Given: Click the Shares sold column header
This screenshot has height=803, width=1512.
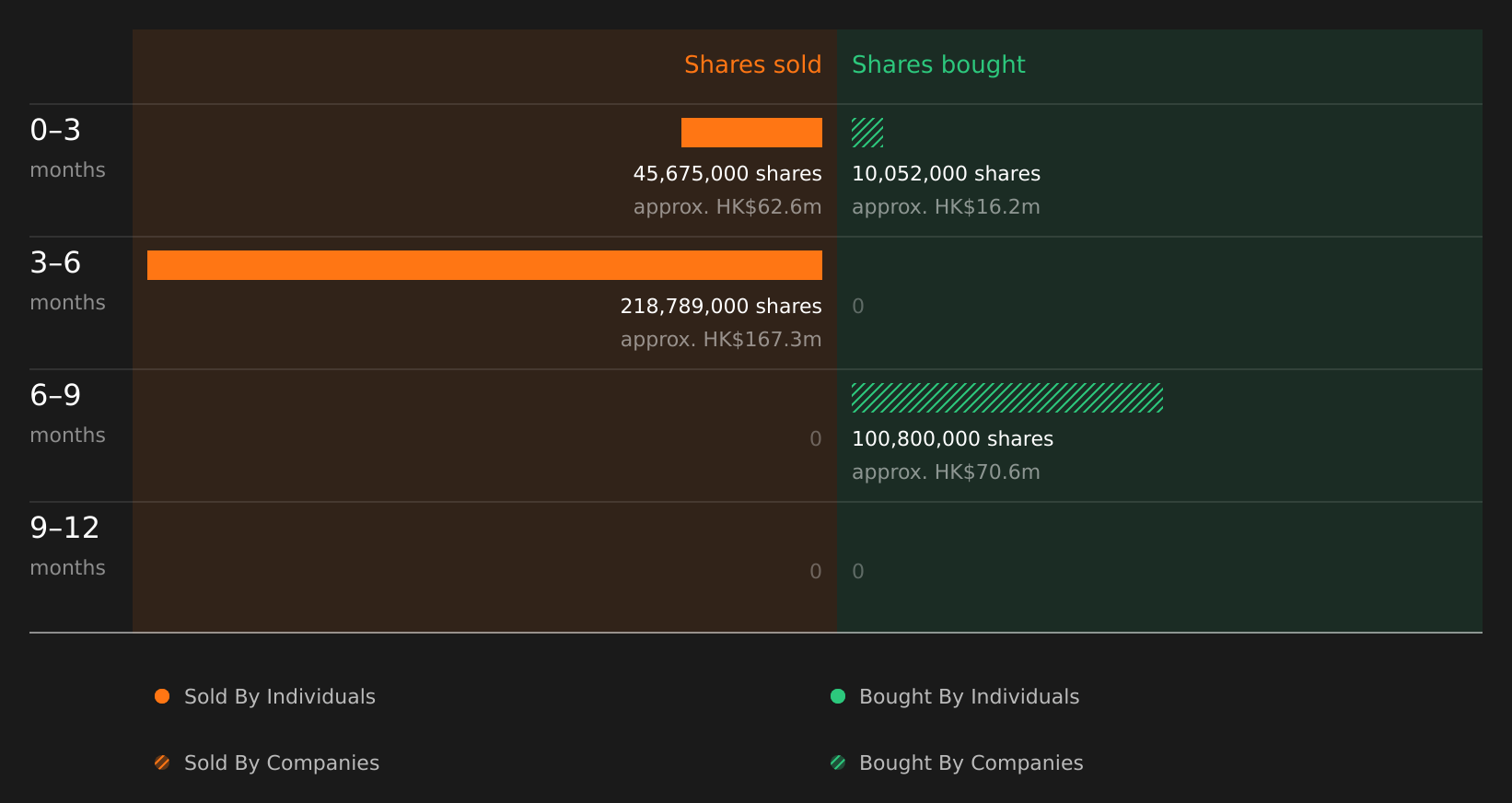Looking at the screenshot, I should (752, 64).
